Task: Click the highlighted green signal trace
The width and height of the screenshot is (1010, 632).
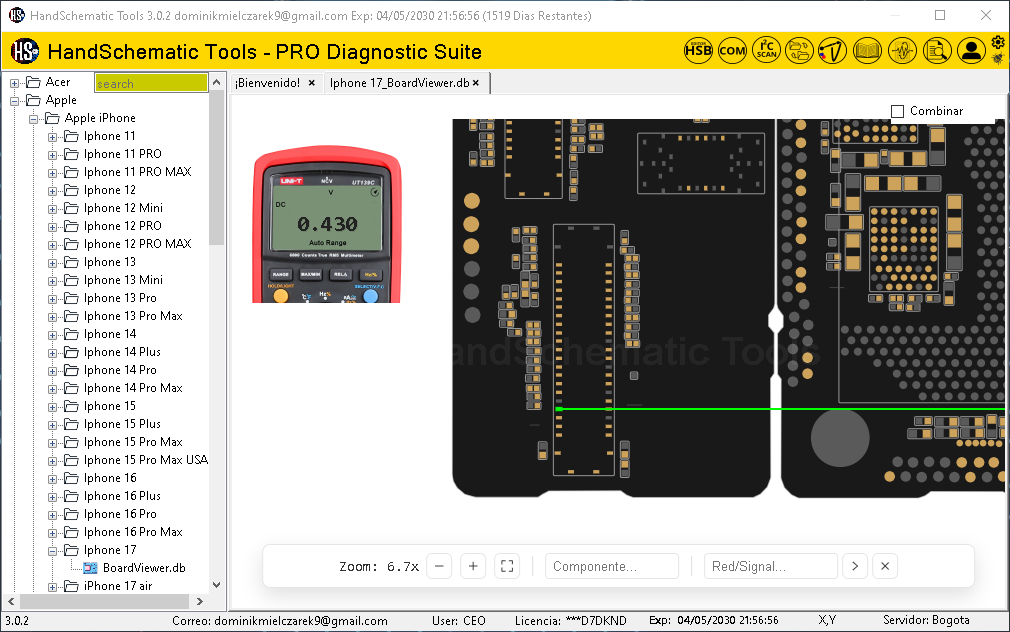Action: pos(779,409)
